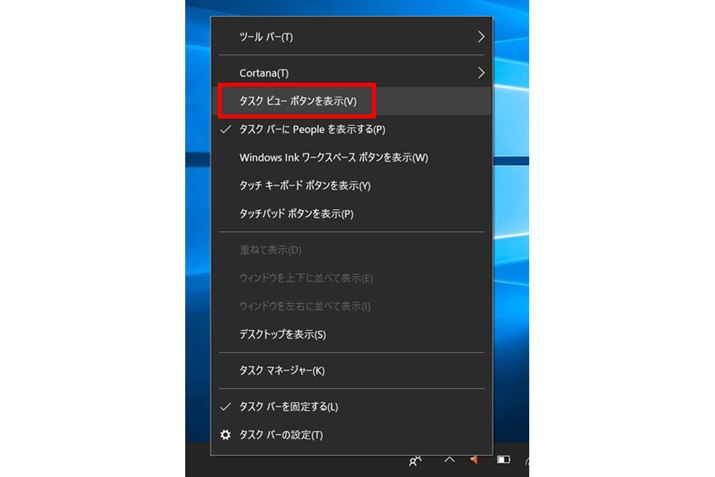Open the Cortana(T) submenu entry
Image resolution: width=715 pixels, height=477 pixels.
352,73
